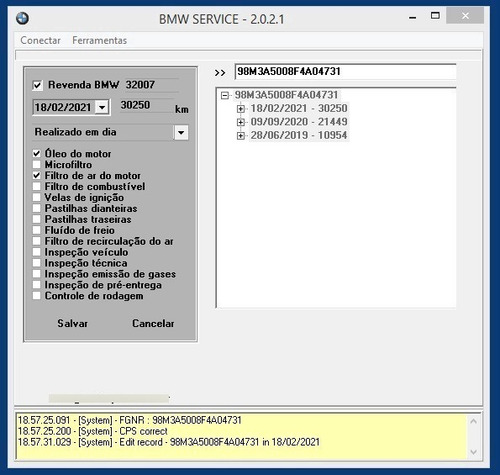Check the Microfiltro box
The image size is (500, 475).
pos(36,165)
